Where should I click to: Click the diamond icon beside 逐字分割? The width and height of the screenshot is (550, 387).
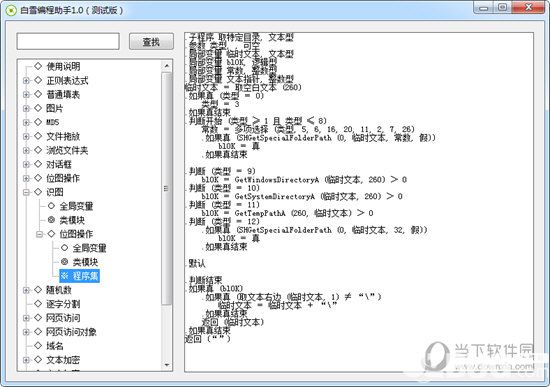pyautogui.click(x=38, y=303)
